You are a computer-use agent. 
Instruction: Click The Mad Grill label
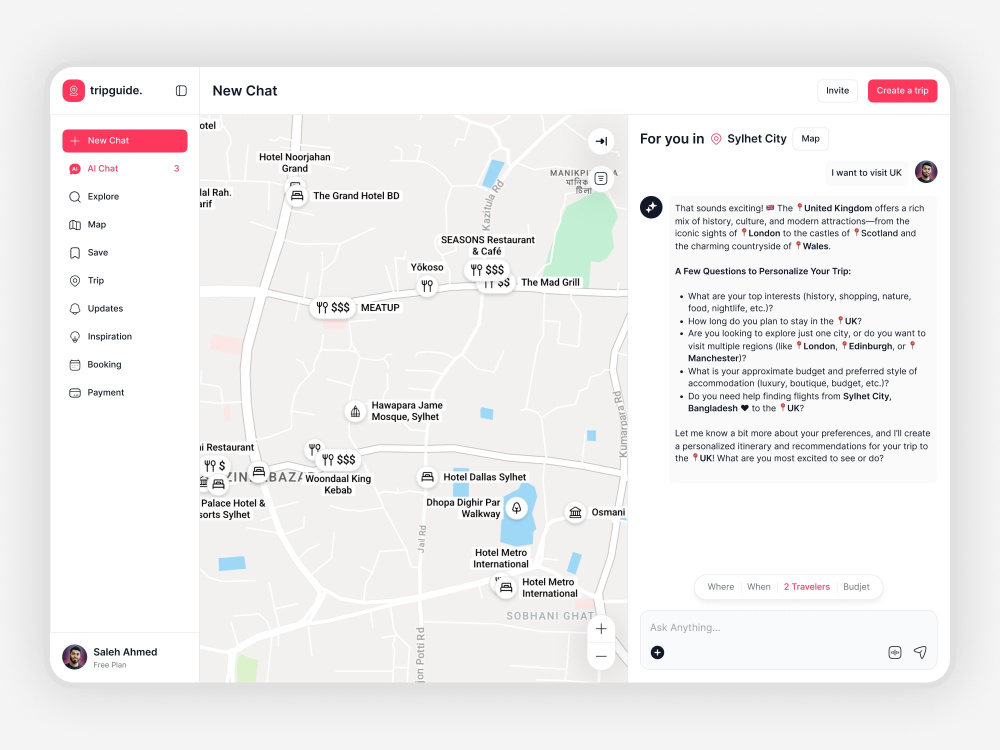(550, 282)
